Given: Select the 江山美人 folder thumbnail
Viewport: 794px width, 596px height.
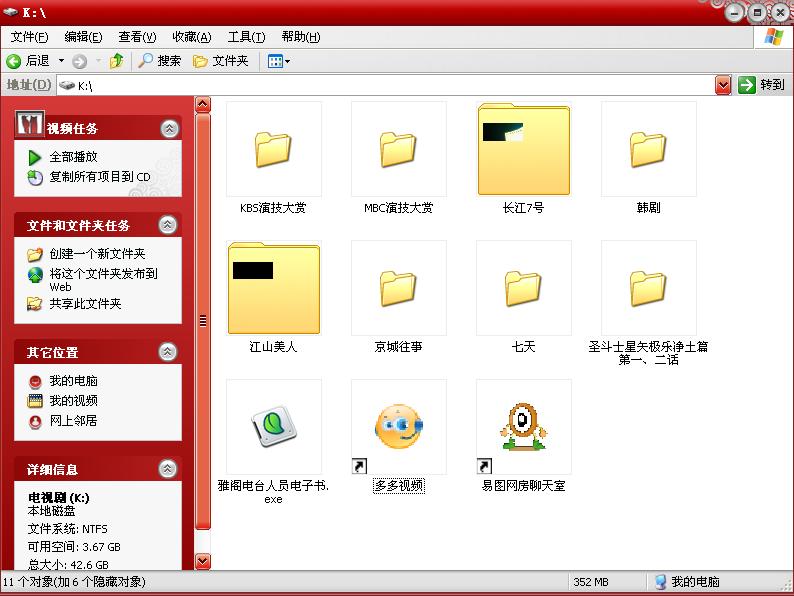Looking at the screenshot, I should (273, 288).
